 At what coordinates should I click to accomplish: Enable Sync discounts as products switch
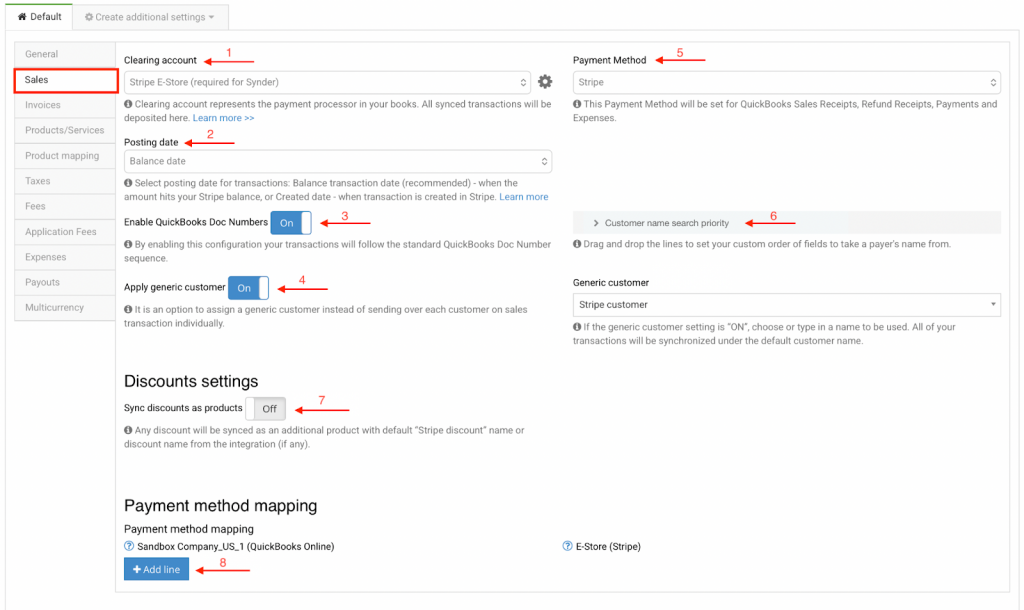[x=265, y=409]
